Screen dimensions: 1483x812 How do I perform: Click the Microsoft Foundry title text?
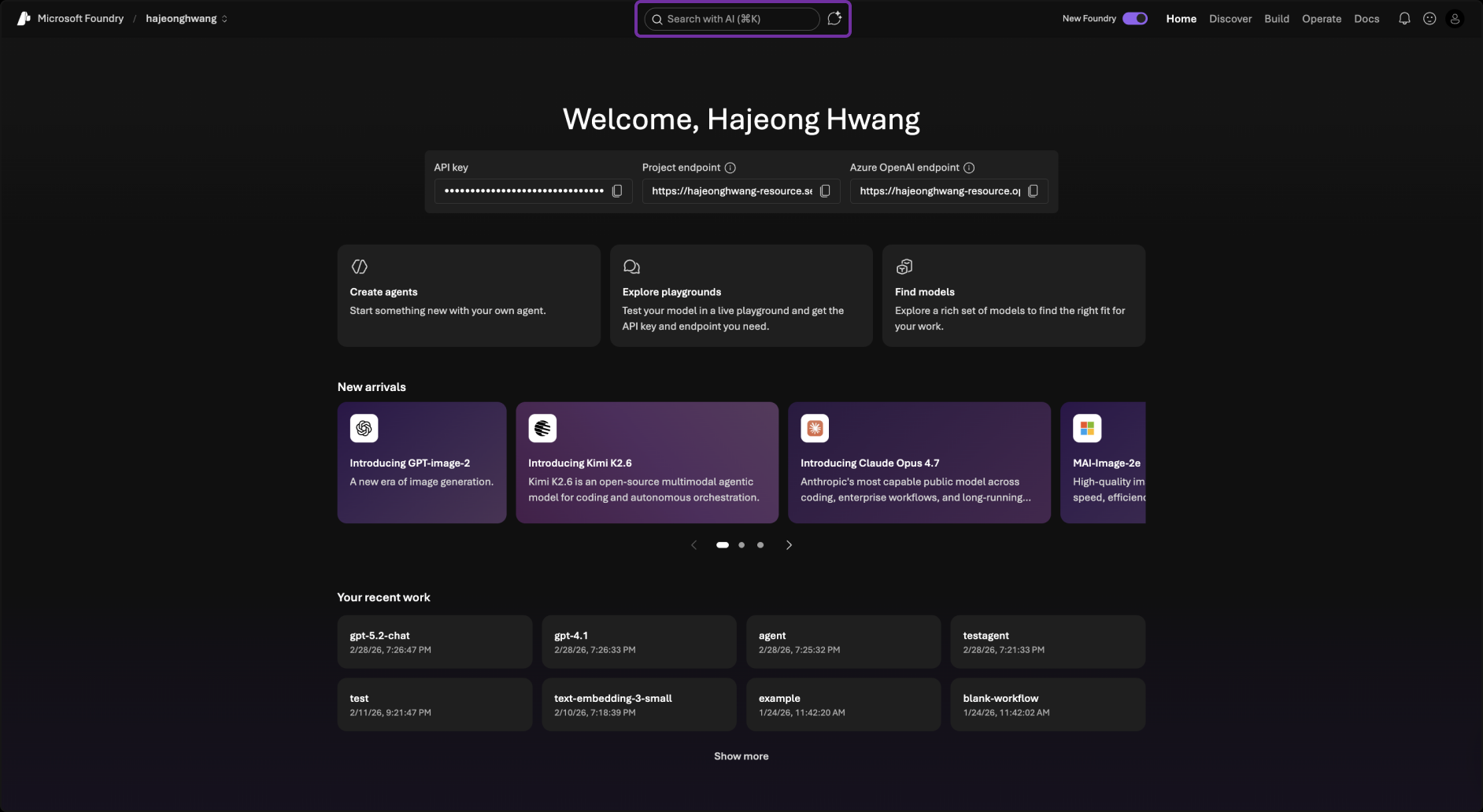click(80, 19)
